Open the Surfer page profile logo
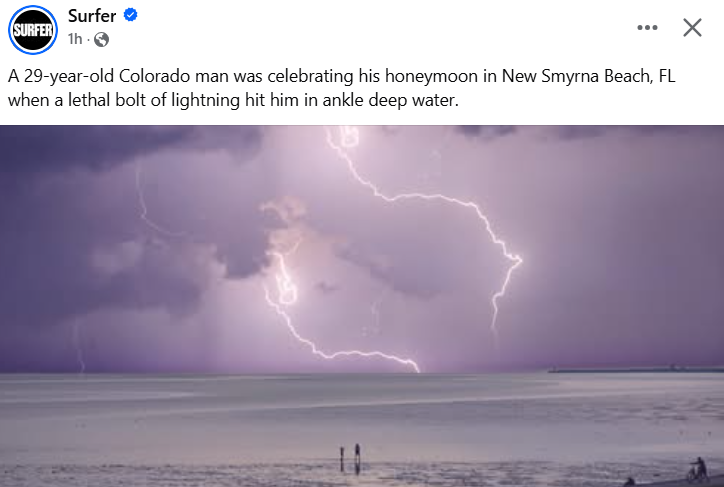This screenshot has height=487, width=724. click(33, 30)
